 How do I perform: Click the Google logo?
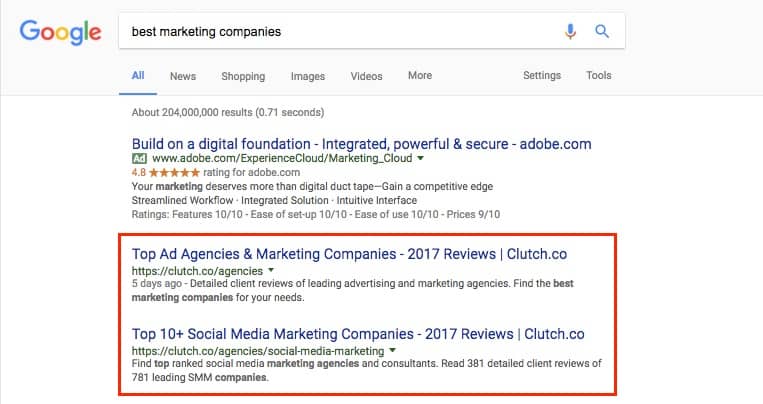60,32
